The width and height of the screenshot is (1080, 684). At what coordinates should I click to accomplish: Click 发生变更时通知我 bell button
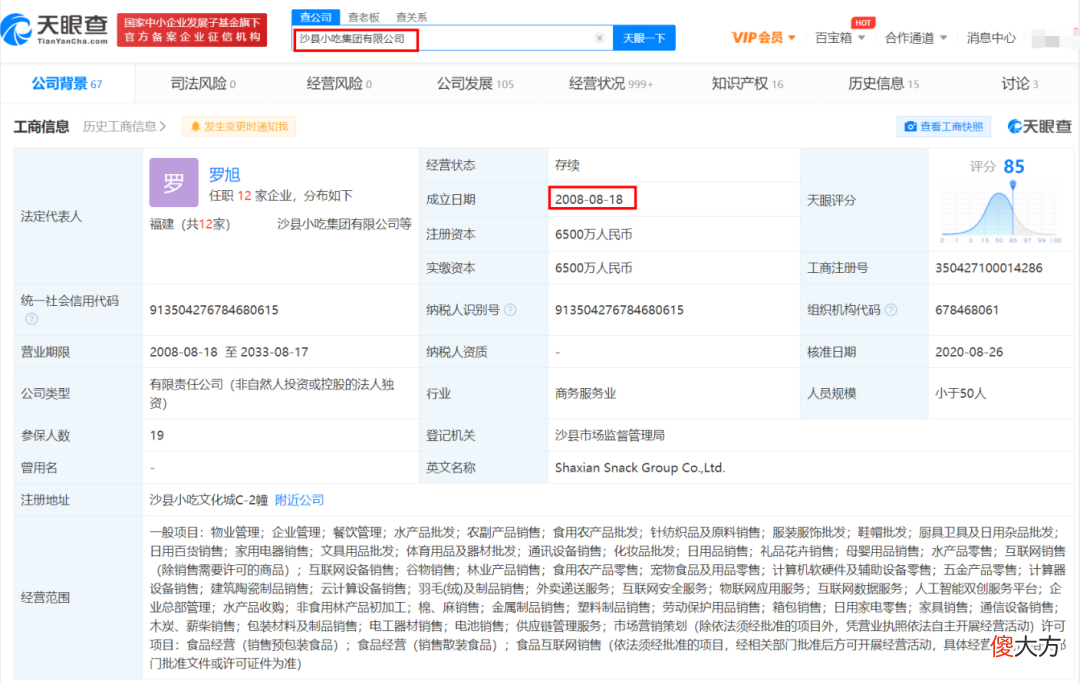click(x=239, y=127)
